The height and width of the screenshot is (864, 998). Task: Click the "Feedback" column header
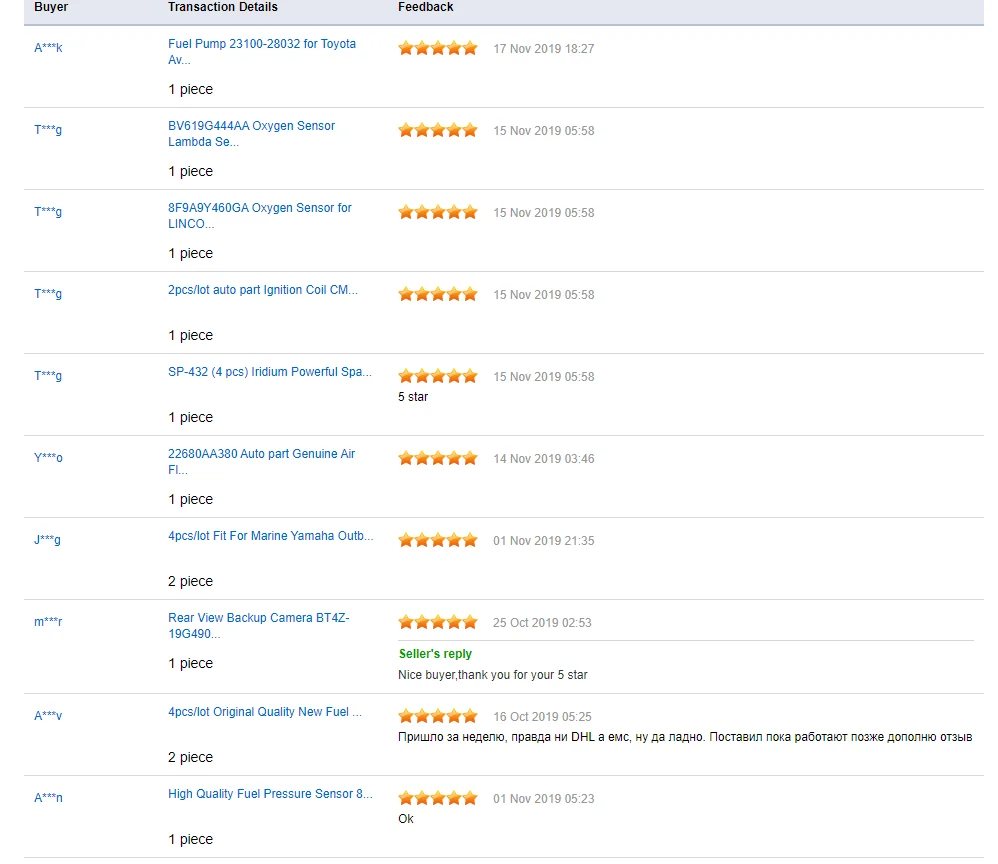tap(426, 7)
